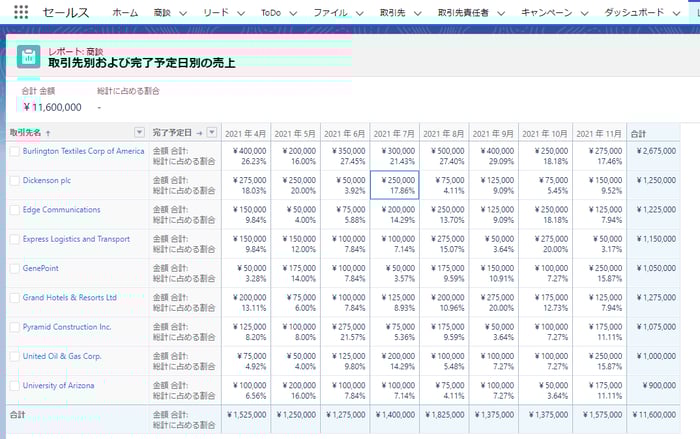This screenshot has height=439, width=700.
Task: Open the Express Logistics and Transport link
Action: (76, 239)
